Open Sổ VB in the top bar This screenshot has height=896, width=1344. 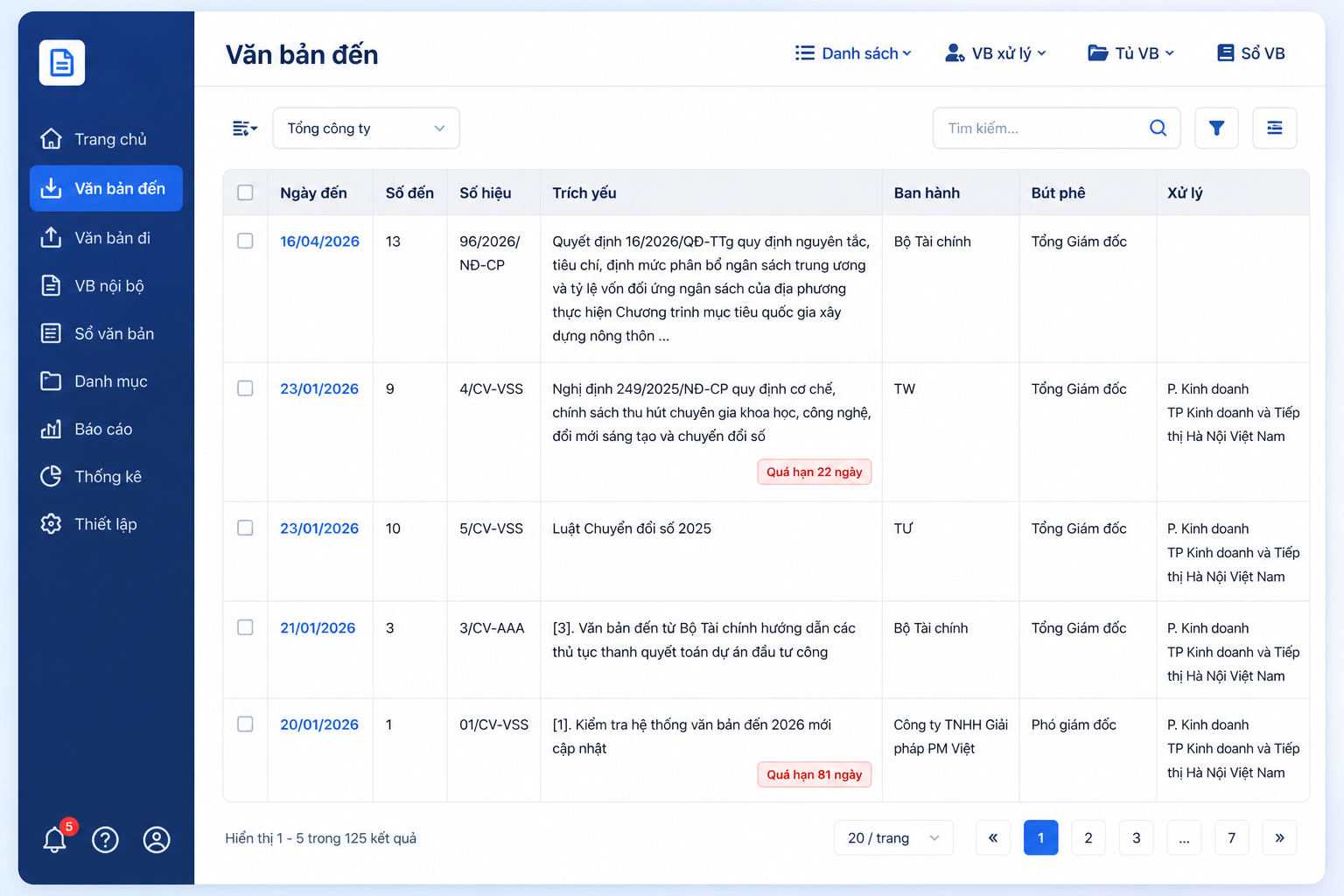(1251, 53)
